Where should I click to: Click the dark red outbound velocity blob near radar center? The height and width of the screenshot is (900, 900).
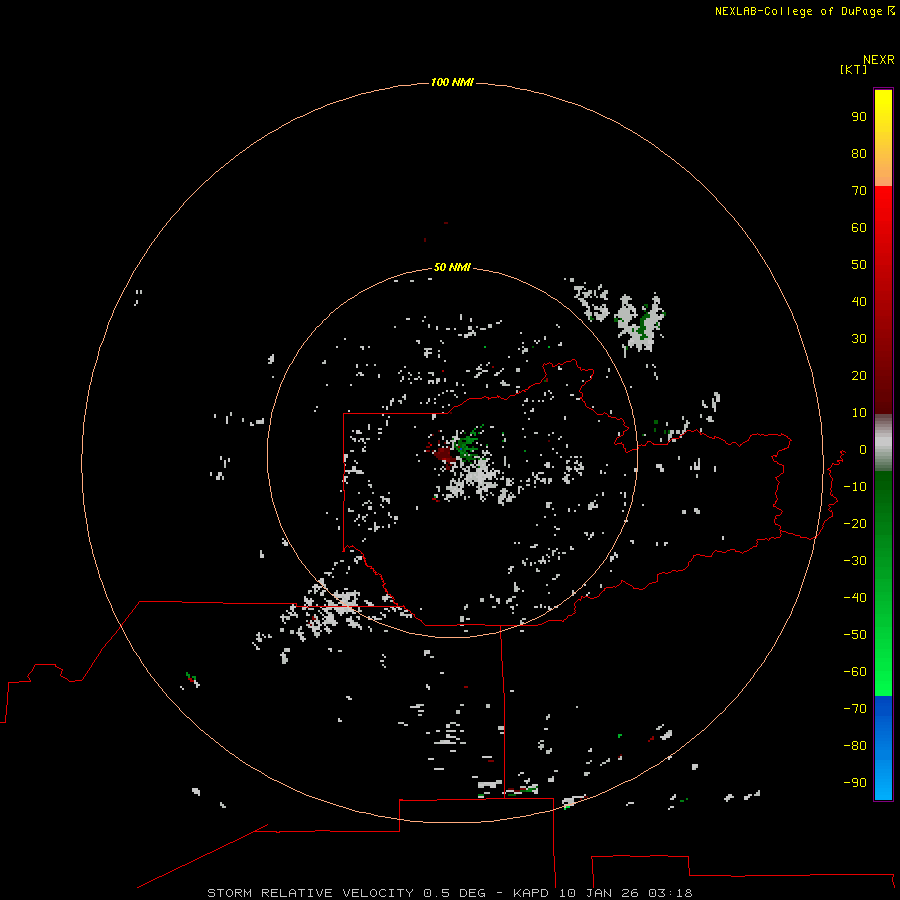443,455
